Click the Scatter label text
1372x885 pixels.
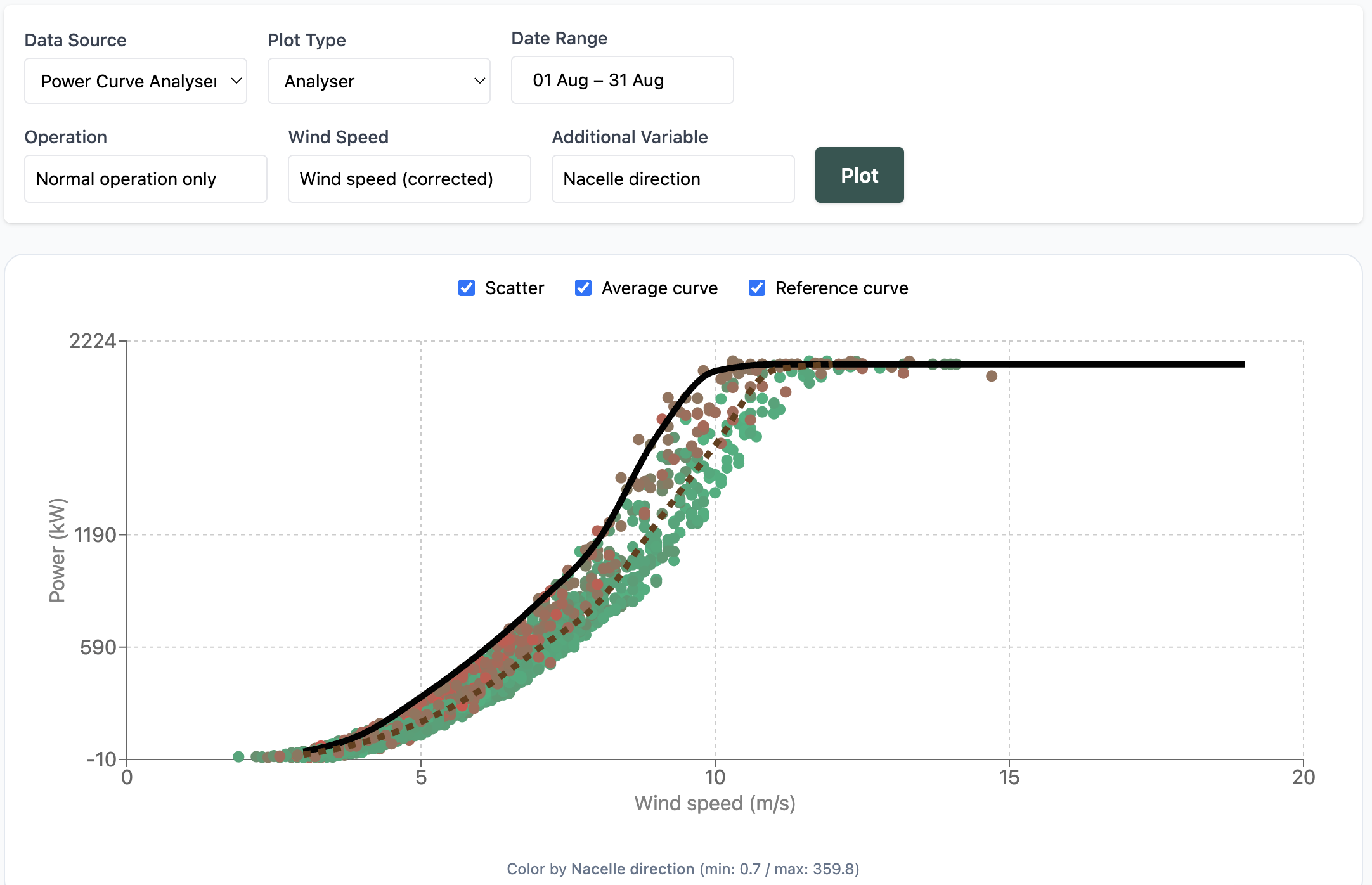tap(514, 288)
